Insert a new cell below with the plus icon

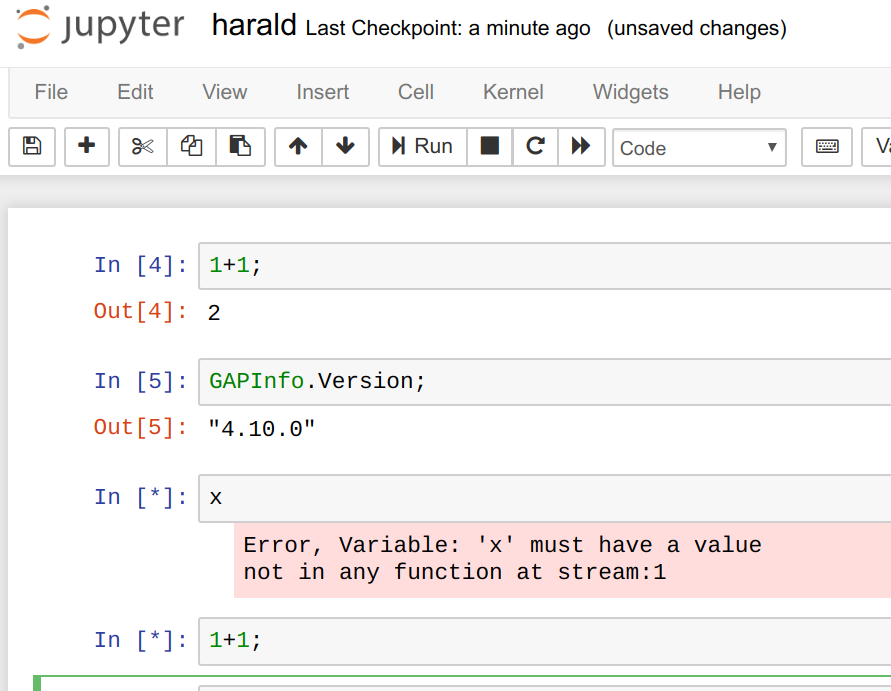coord(87,147)
